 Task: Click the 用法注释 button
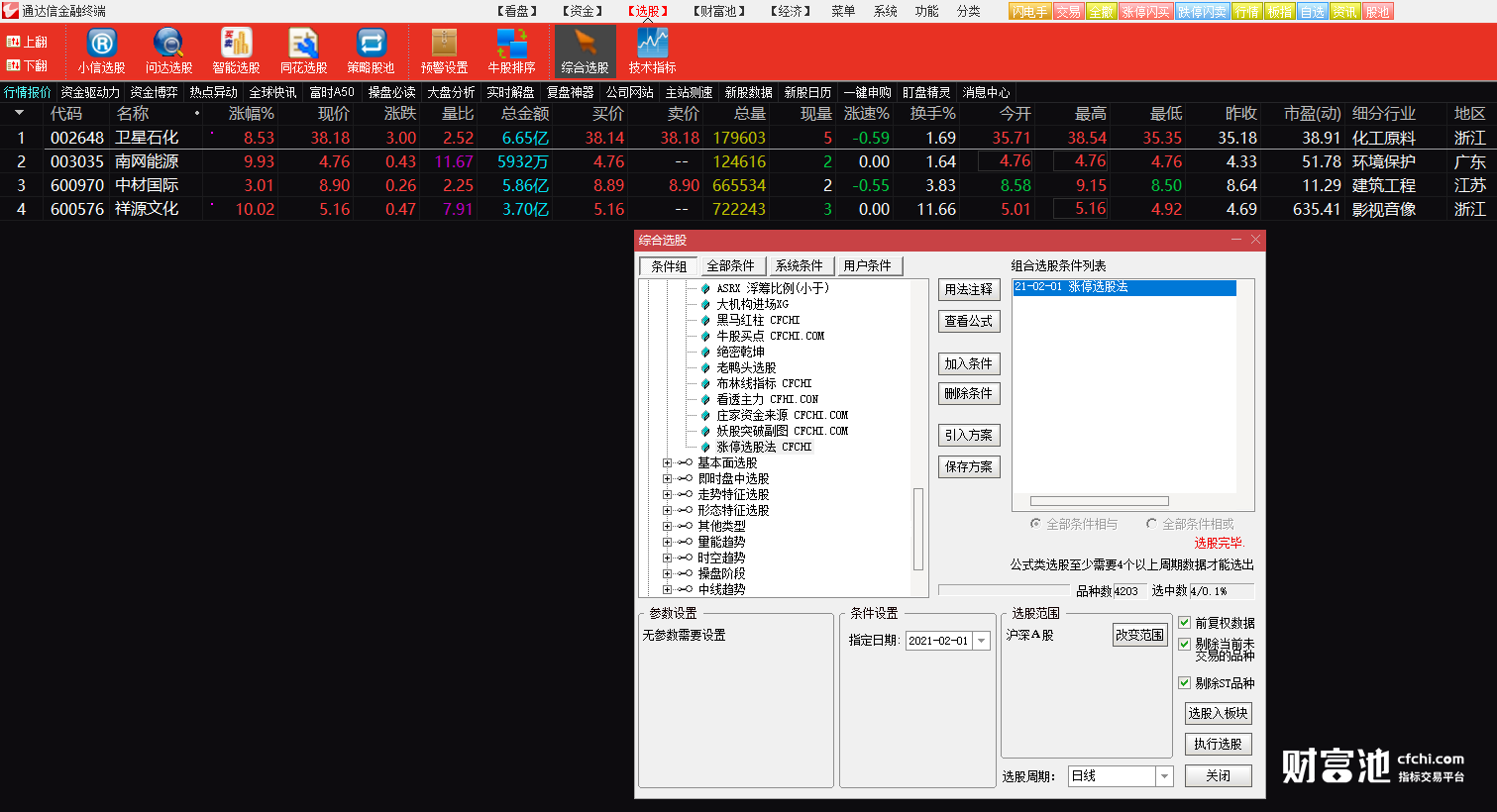(969, 289)
